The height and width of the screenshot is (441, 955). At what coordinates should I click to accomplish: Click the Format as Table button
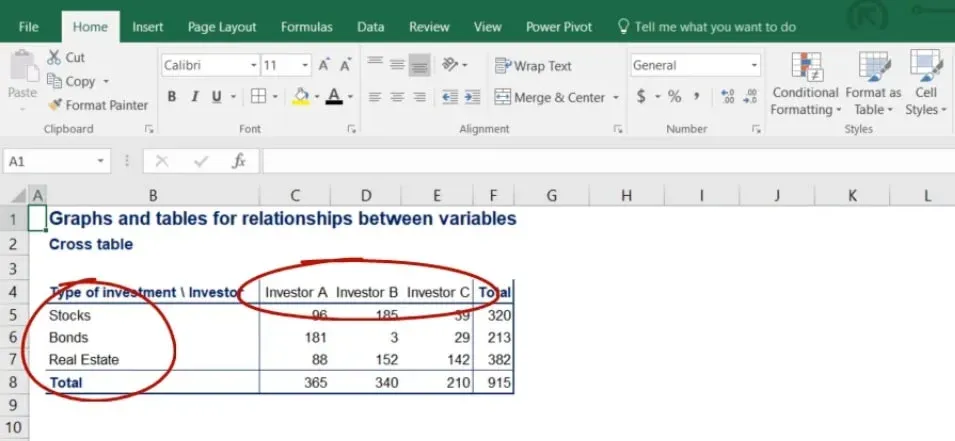[x=873, y=84]
